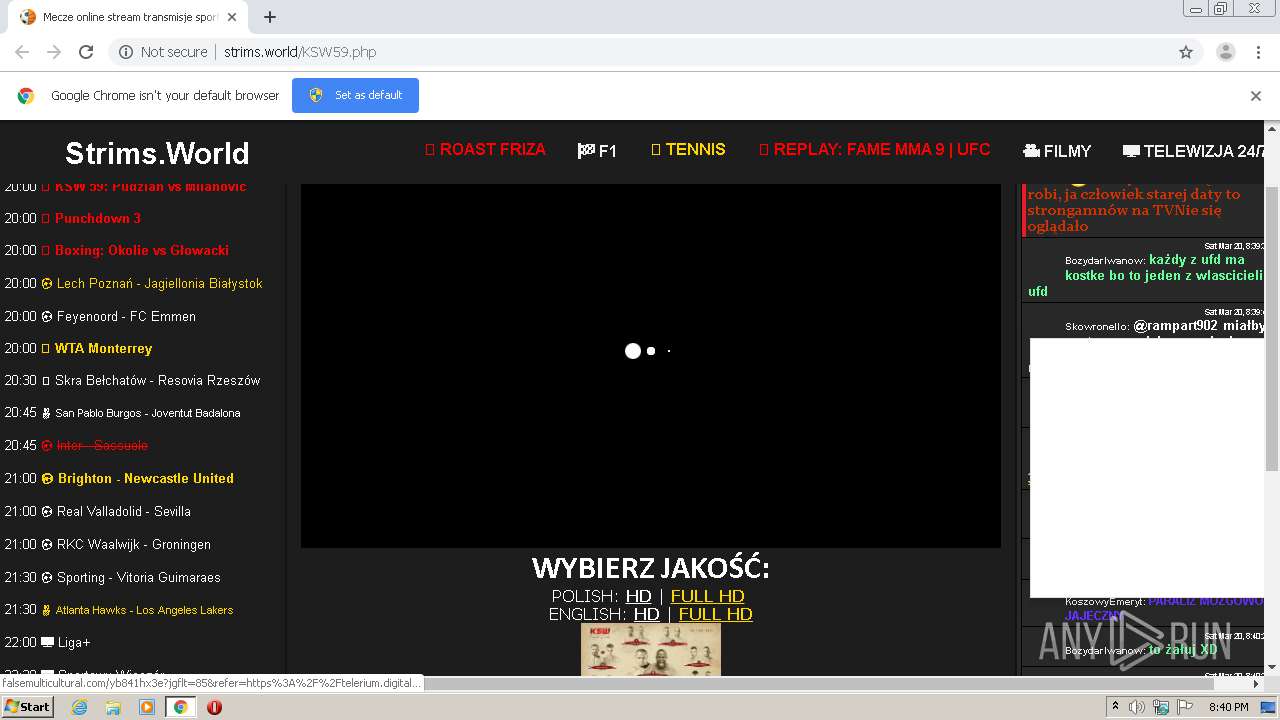The image size is (1280, 720).
Task: Click the basketball icon beside Atlanta Hawks
Action: tap(46, 610)
